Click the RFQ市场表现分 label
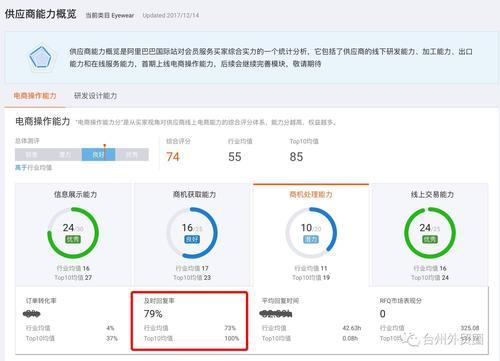500x361 pixels. pos(401,301)
